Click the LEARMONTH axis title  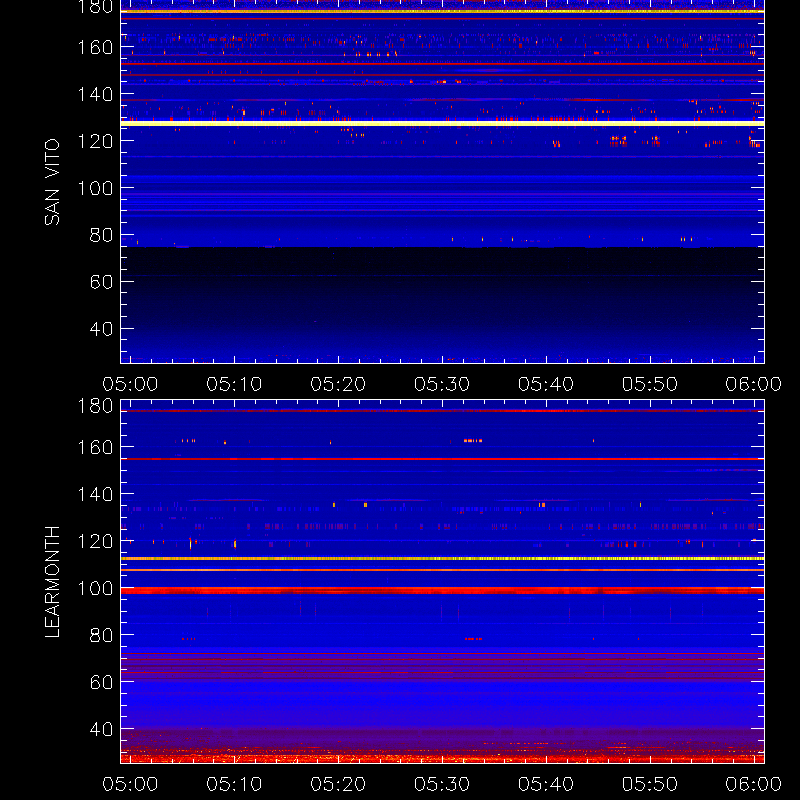coord(52,582)
